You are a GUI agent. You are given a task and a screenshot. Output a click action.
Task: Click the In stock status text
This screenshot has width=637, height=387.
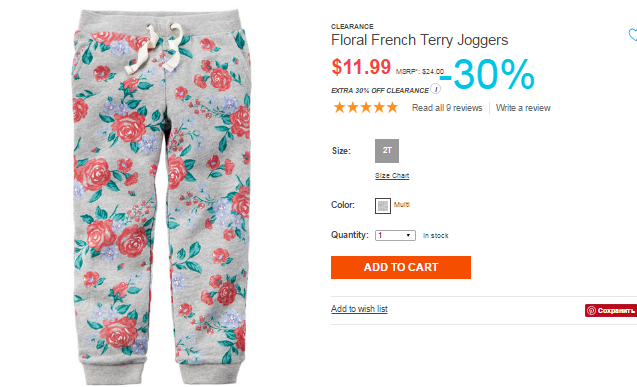point(436,236)
